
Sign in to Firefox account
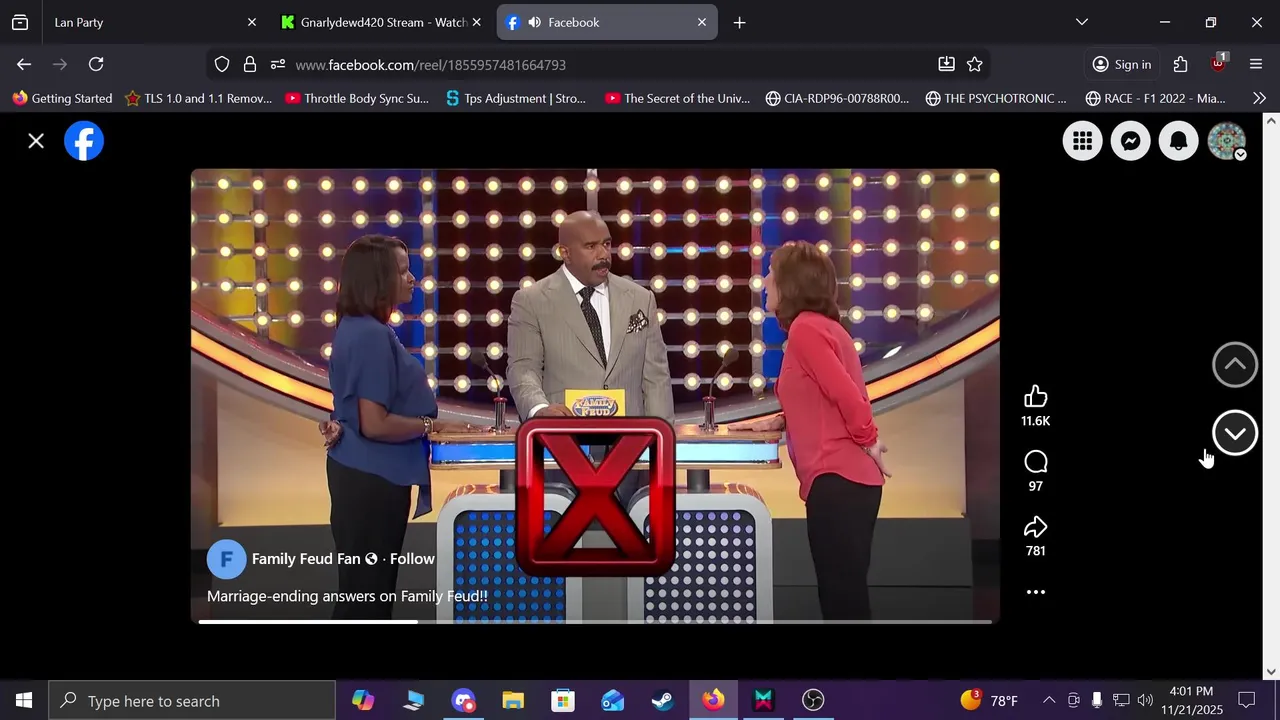pyautogui.click(x=1122, y=64)
